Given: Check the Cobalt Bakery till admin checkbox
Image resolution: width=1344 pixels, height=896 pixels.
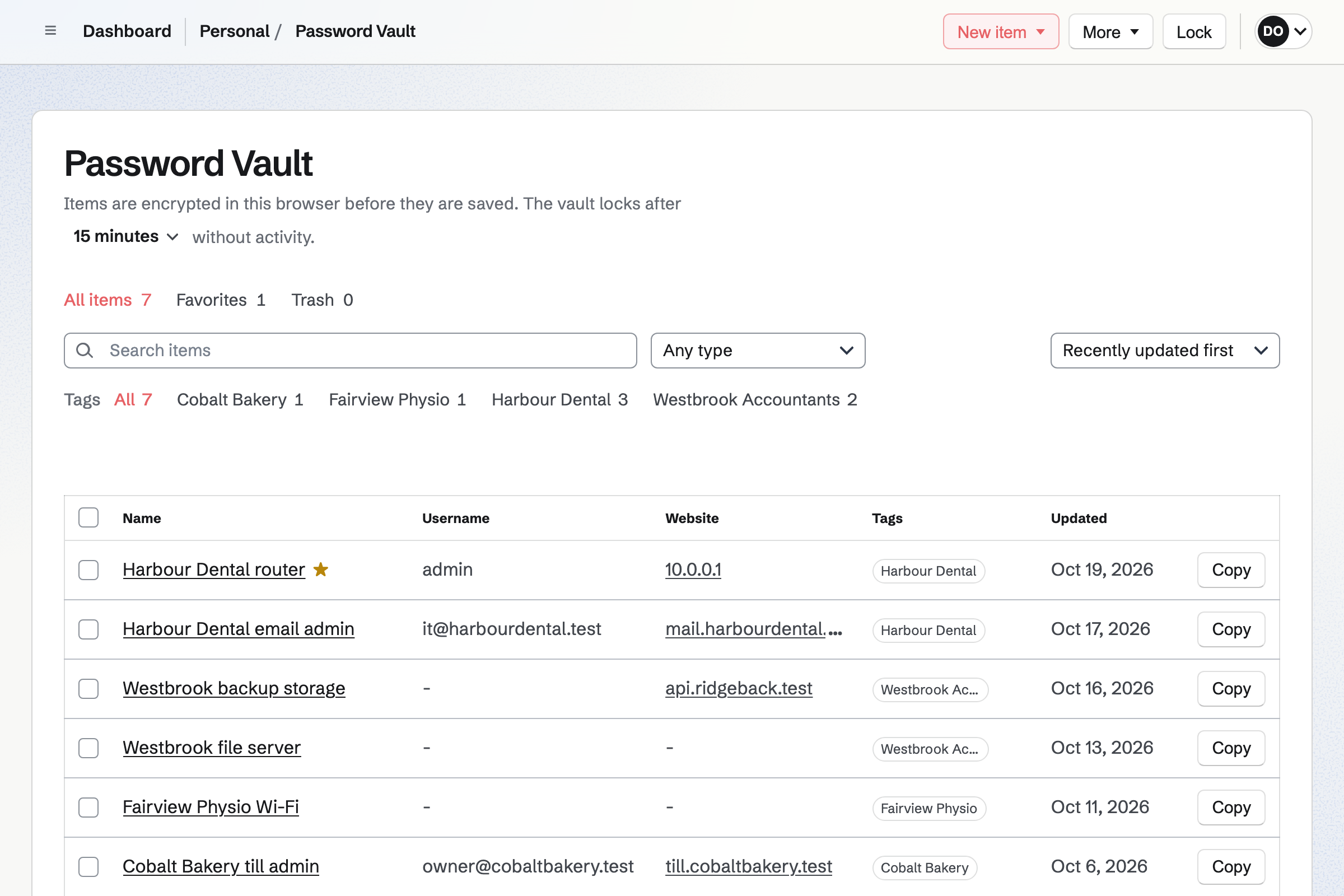Looking at the screenshot, I should pyautogui.click(x=88, y=867).
